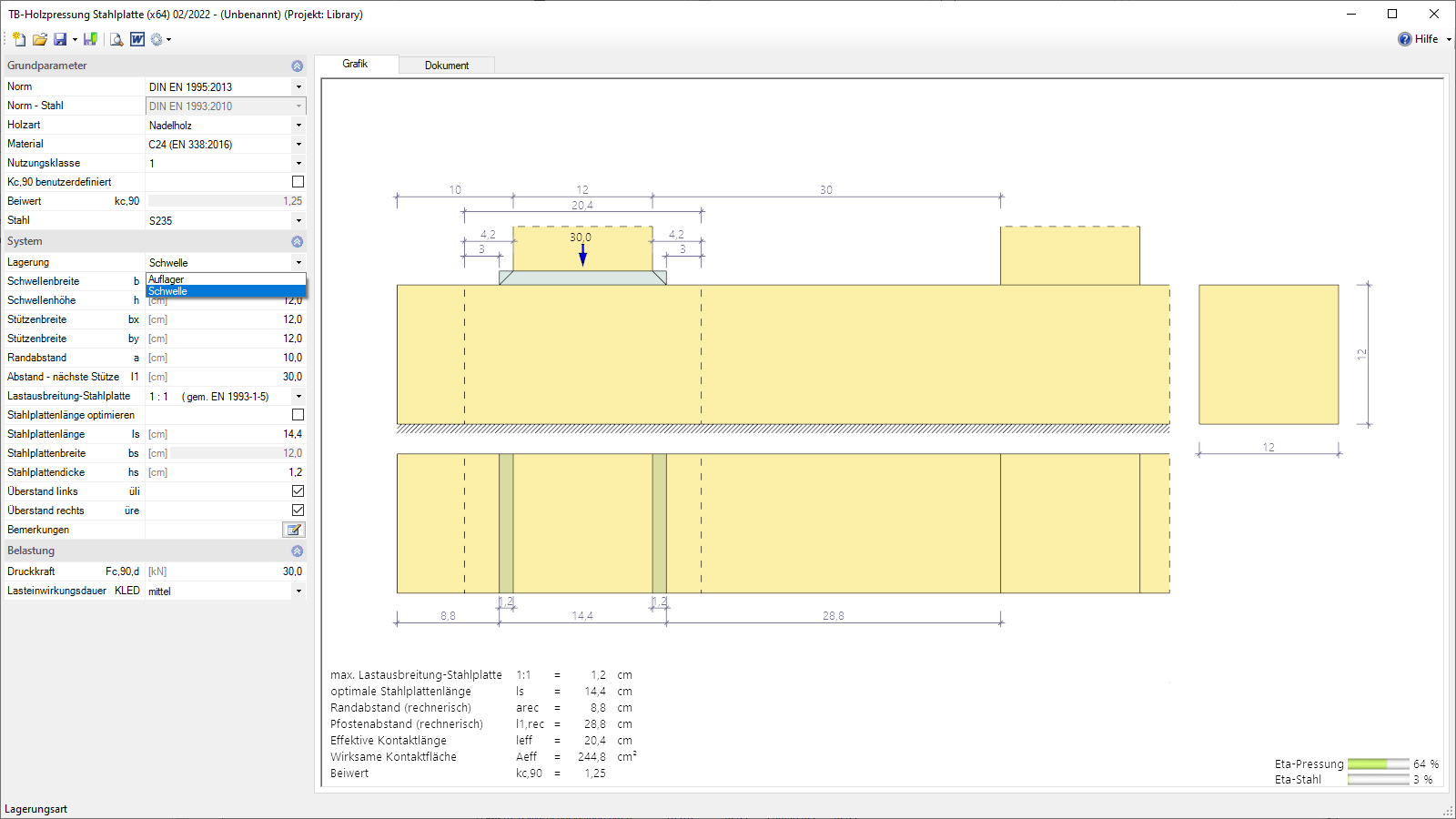Open the Bemerkungen edit note button
The width and height of the screenshot is (1456, 819).
pyautogui.click(x=294, y=530)
